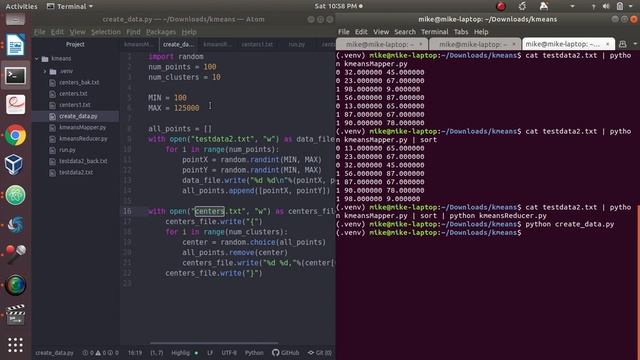
Task: Open the LF line ending selector
Action: (210, 353)
